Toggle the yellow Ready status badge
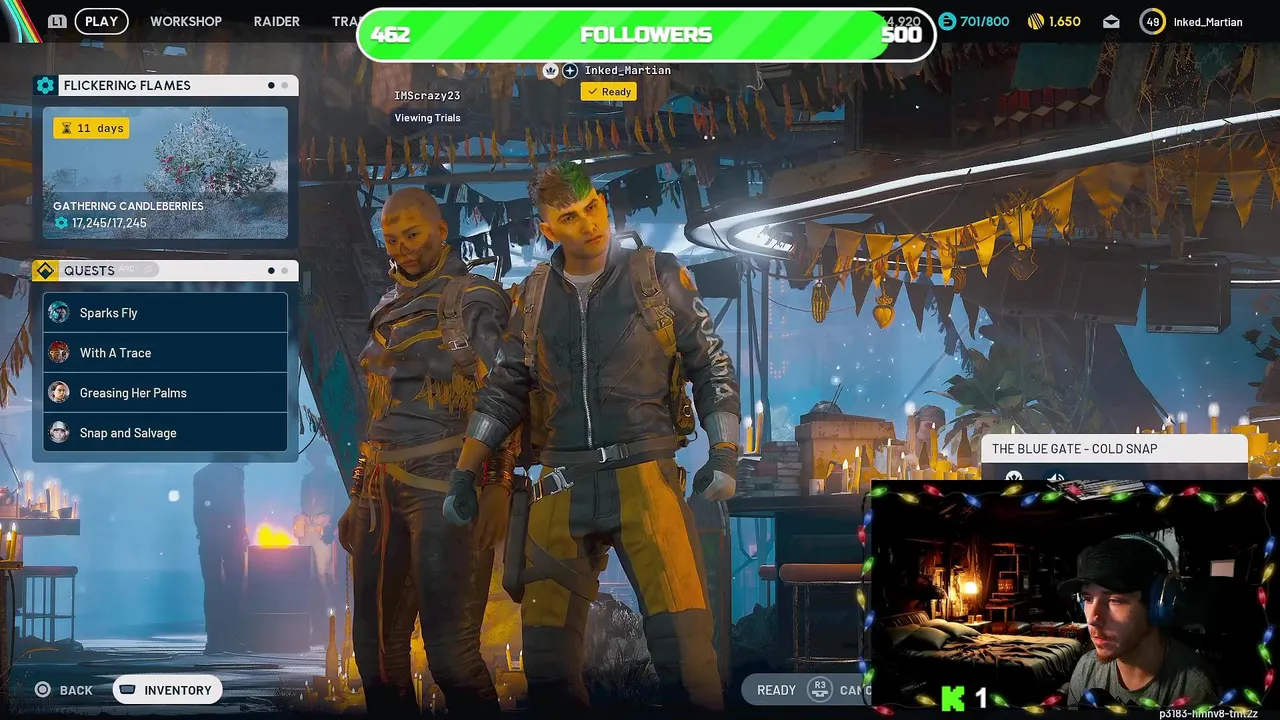Viewport: 1280px width, 720px height. 609,92
